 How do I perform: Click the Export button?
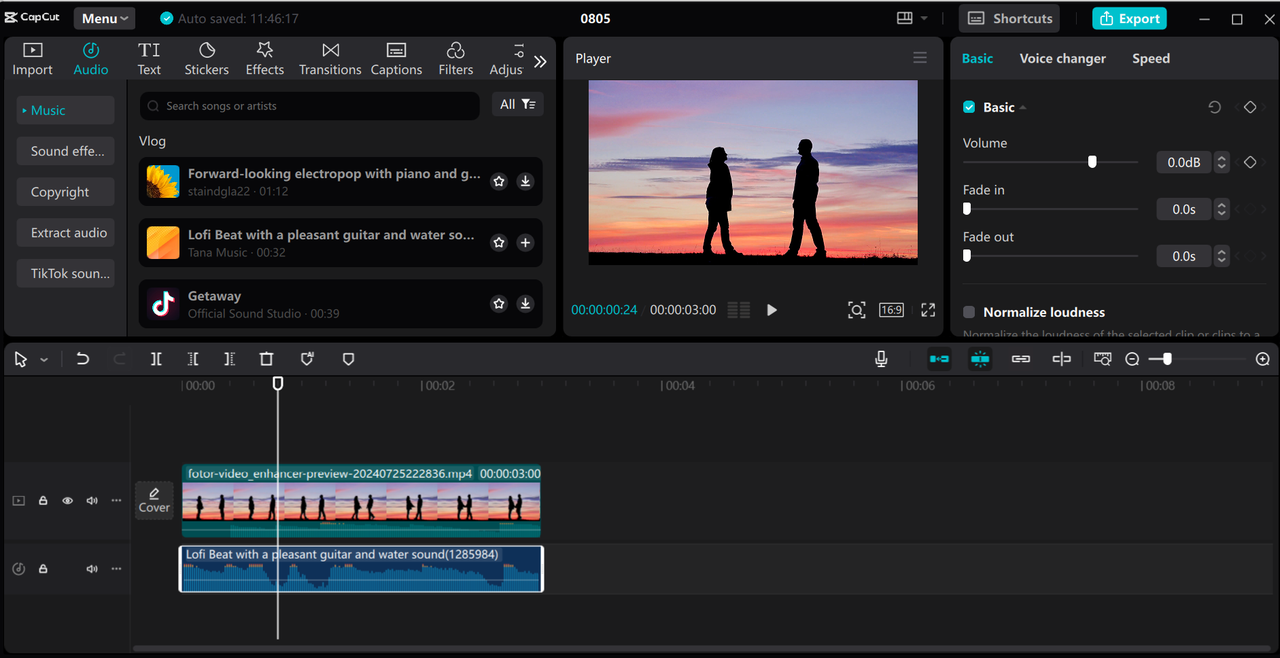click(x=1129, y=18)
